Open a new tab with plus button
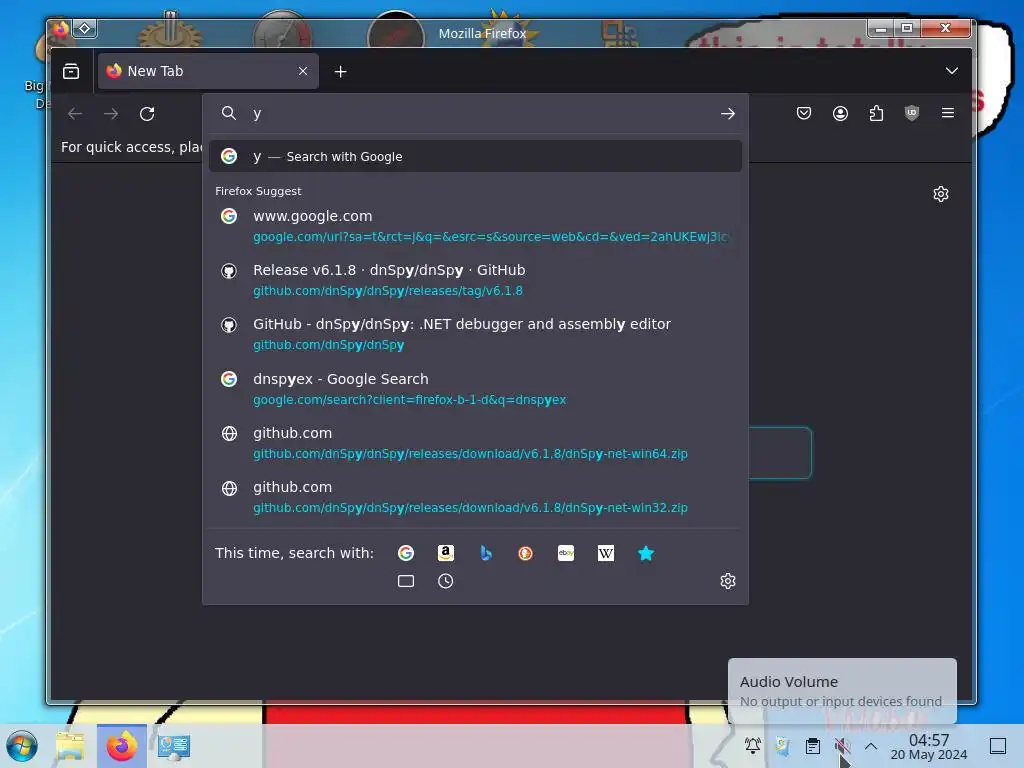Image resolution: width=1024 pixels, height=768 pixels. (340, 72)
